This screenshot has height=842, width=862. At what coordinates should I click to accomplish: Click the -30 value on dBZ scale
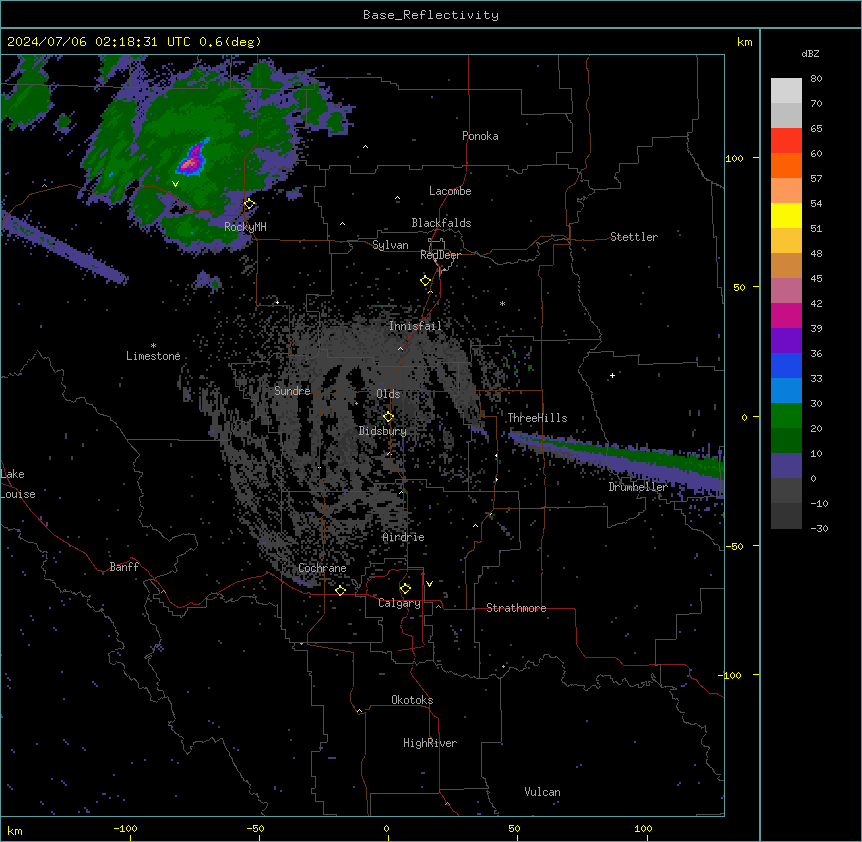point(819,528)
